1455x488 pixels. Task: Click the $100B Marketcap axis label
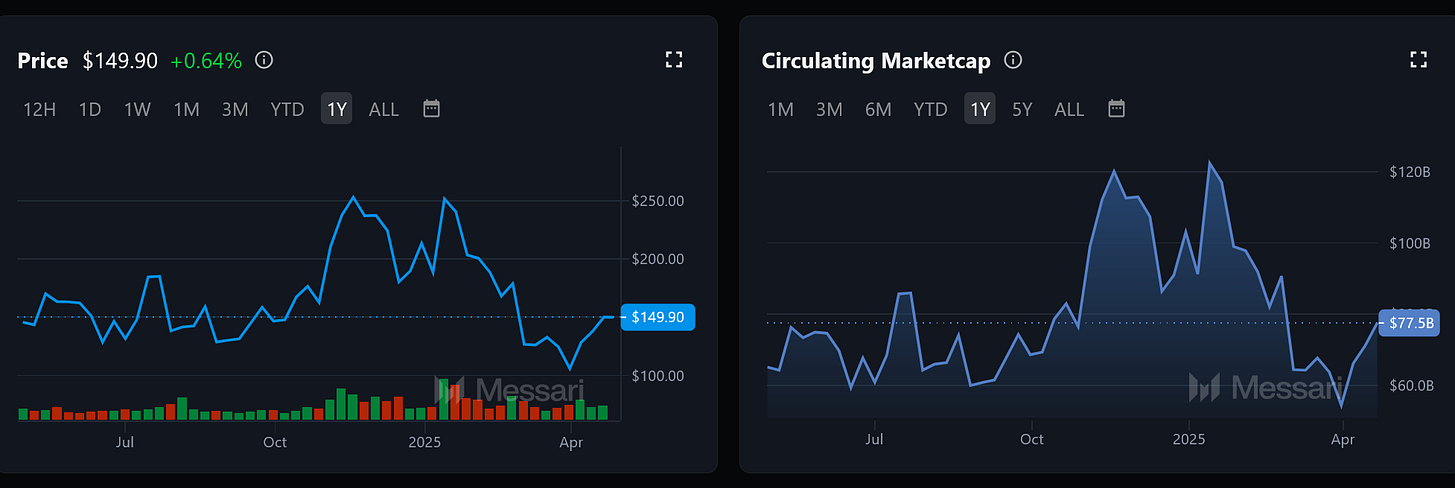pos(1410,243)
